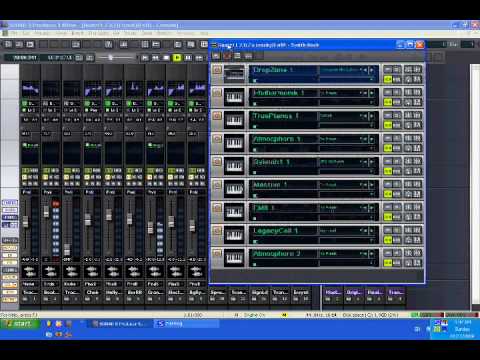Open the File menu in SONAR

14,33
